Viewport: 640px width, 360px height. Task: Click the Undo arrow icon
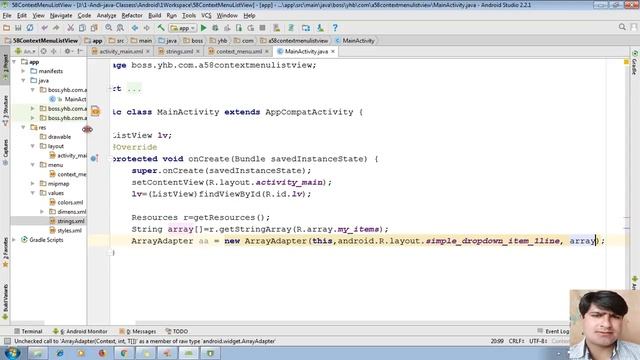44,28
